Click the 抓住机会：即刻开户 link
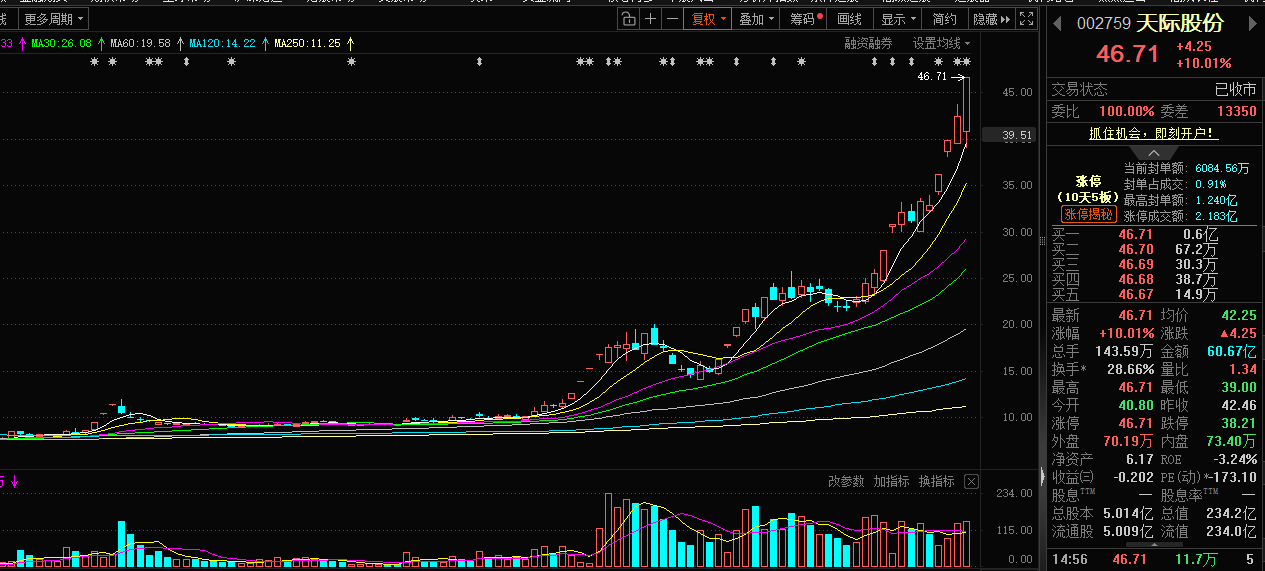This screenshot has height=571, width=1265. pos(1153,132)
